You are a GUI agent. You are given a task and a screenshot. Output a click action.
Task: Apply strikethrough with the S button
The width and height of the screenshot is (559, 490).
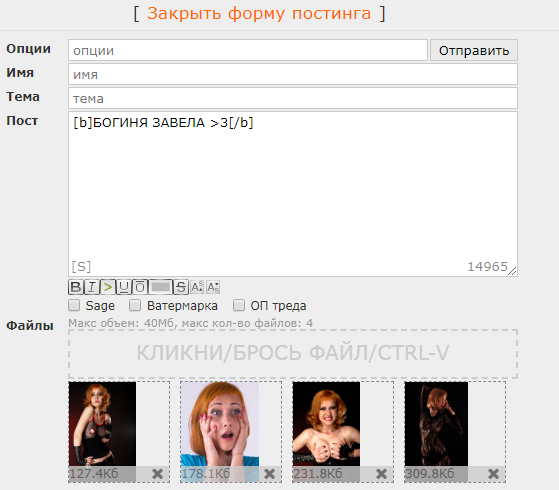(181, 287)
